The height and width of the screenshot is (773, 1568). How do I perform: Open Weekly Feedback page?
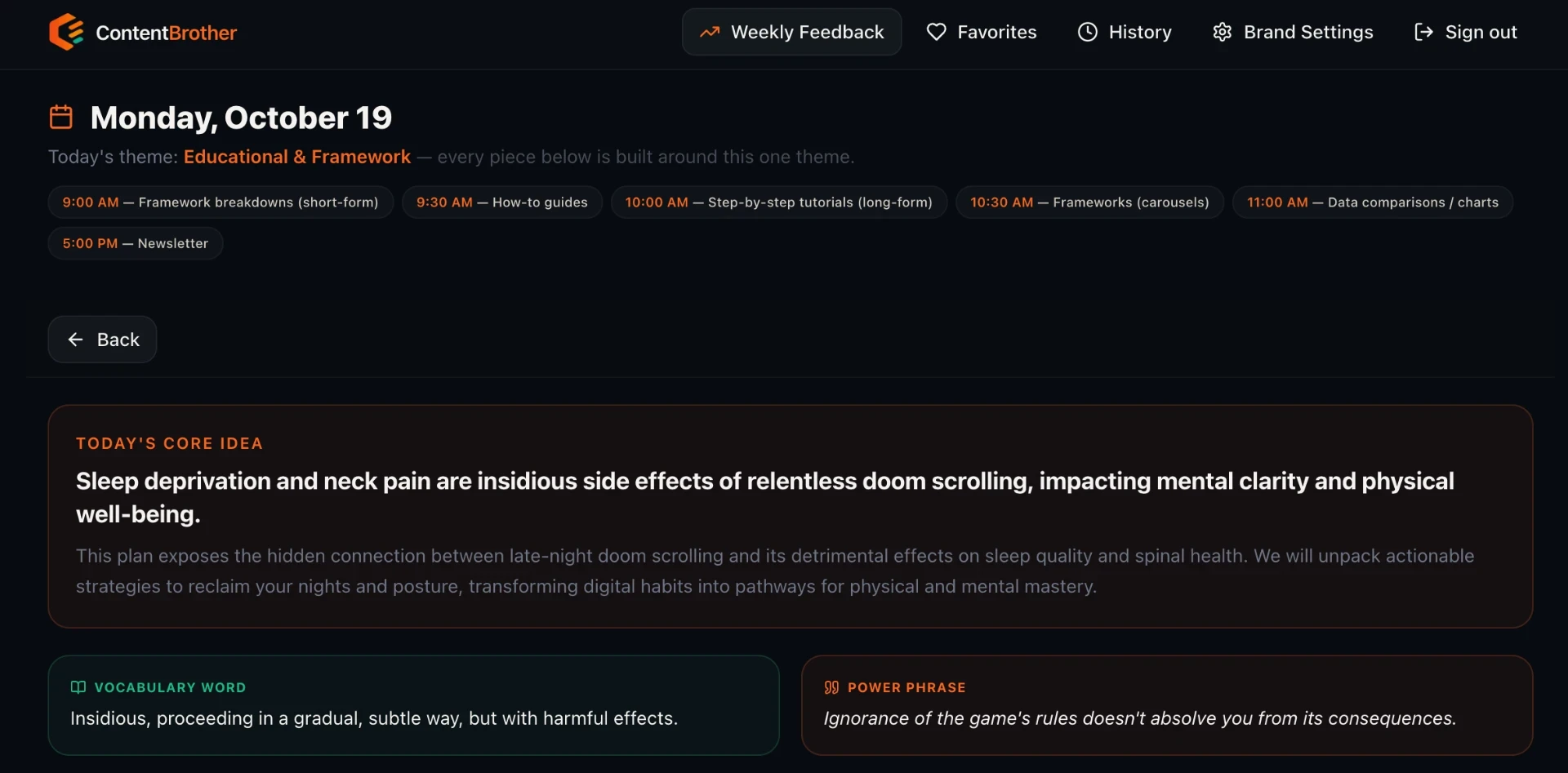tap(792, 32)
